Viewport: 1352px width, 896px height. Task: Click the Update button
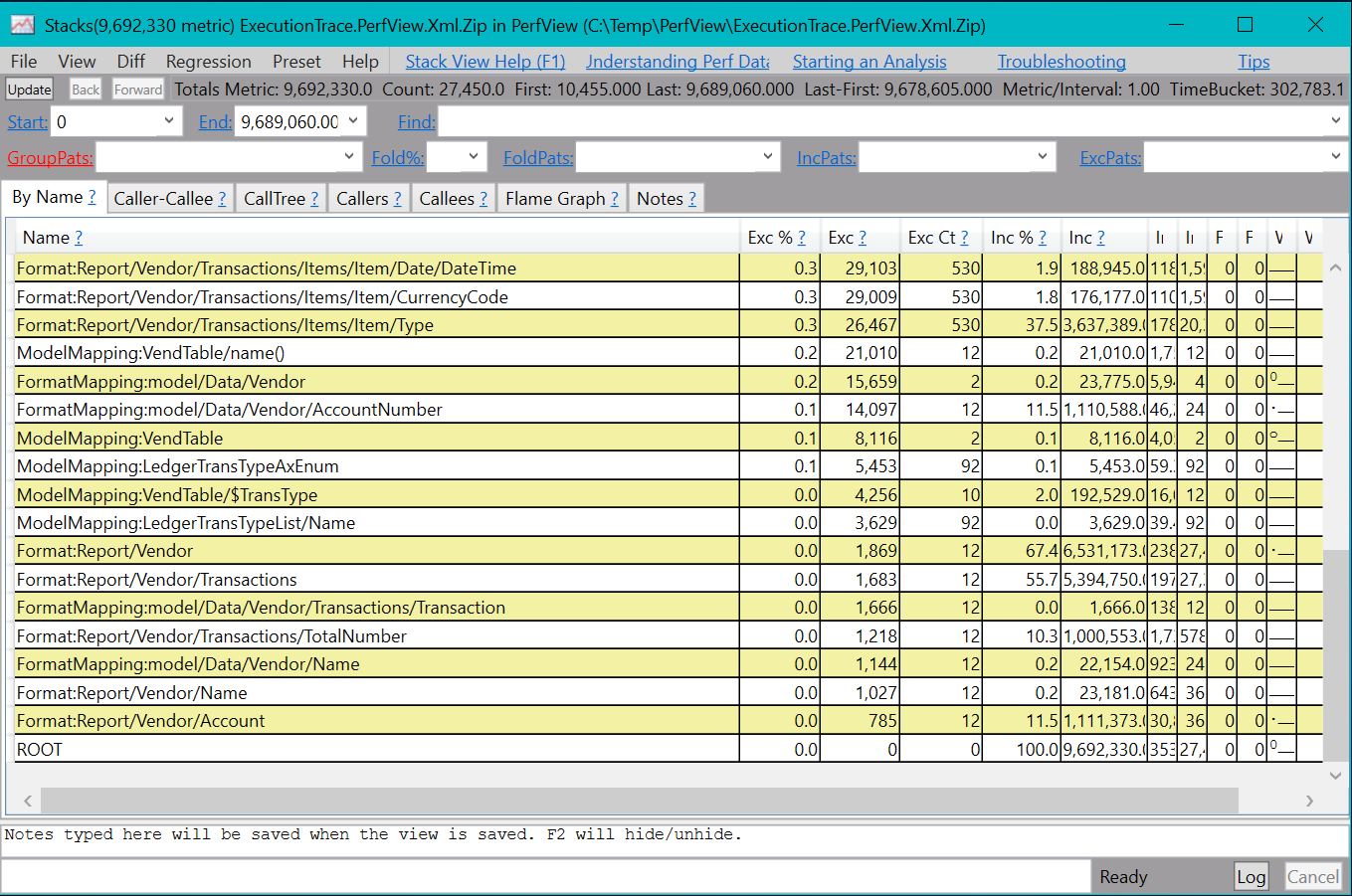(30, 90)
